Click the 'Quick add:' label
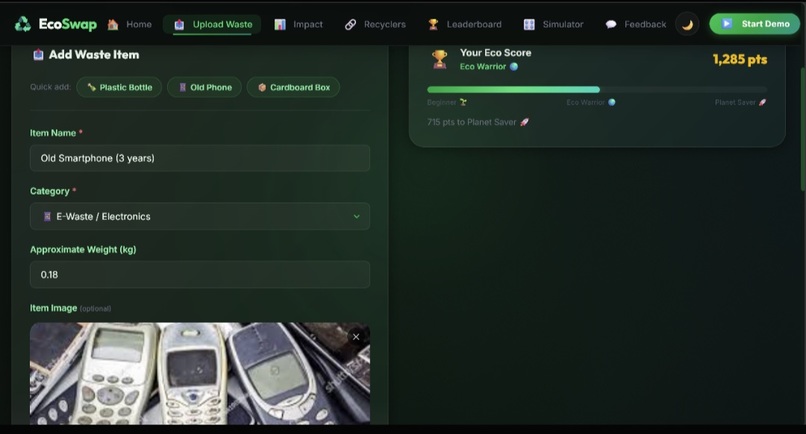Screen dimensions: 806x434 point(50,87)
